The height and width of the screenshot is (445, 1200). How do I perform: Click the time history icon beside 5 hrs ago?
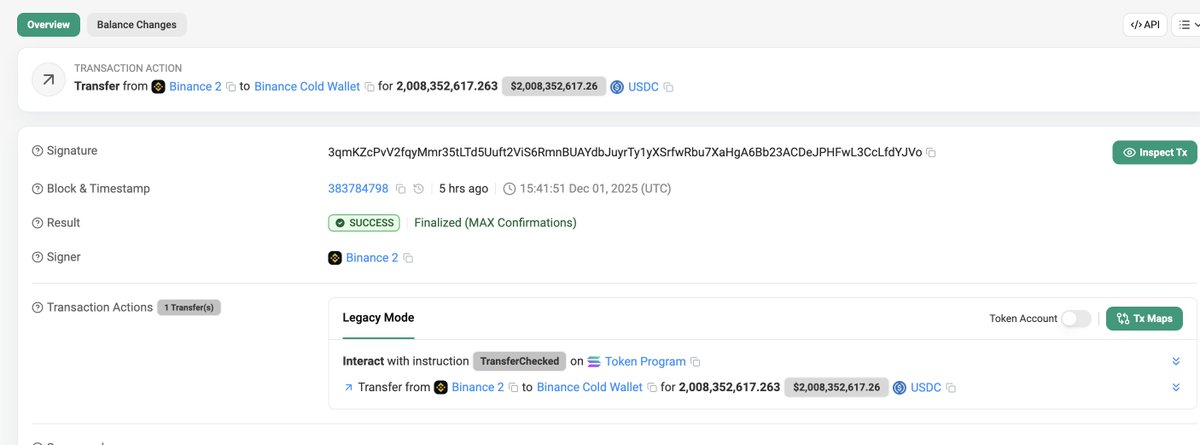[418, 188]
